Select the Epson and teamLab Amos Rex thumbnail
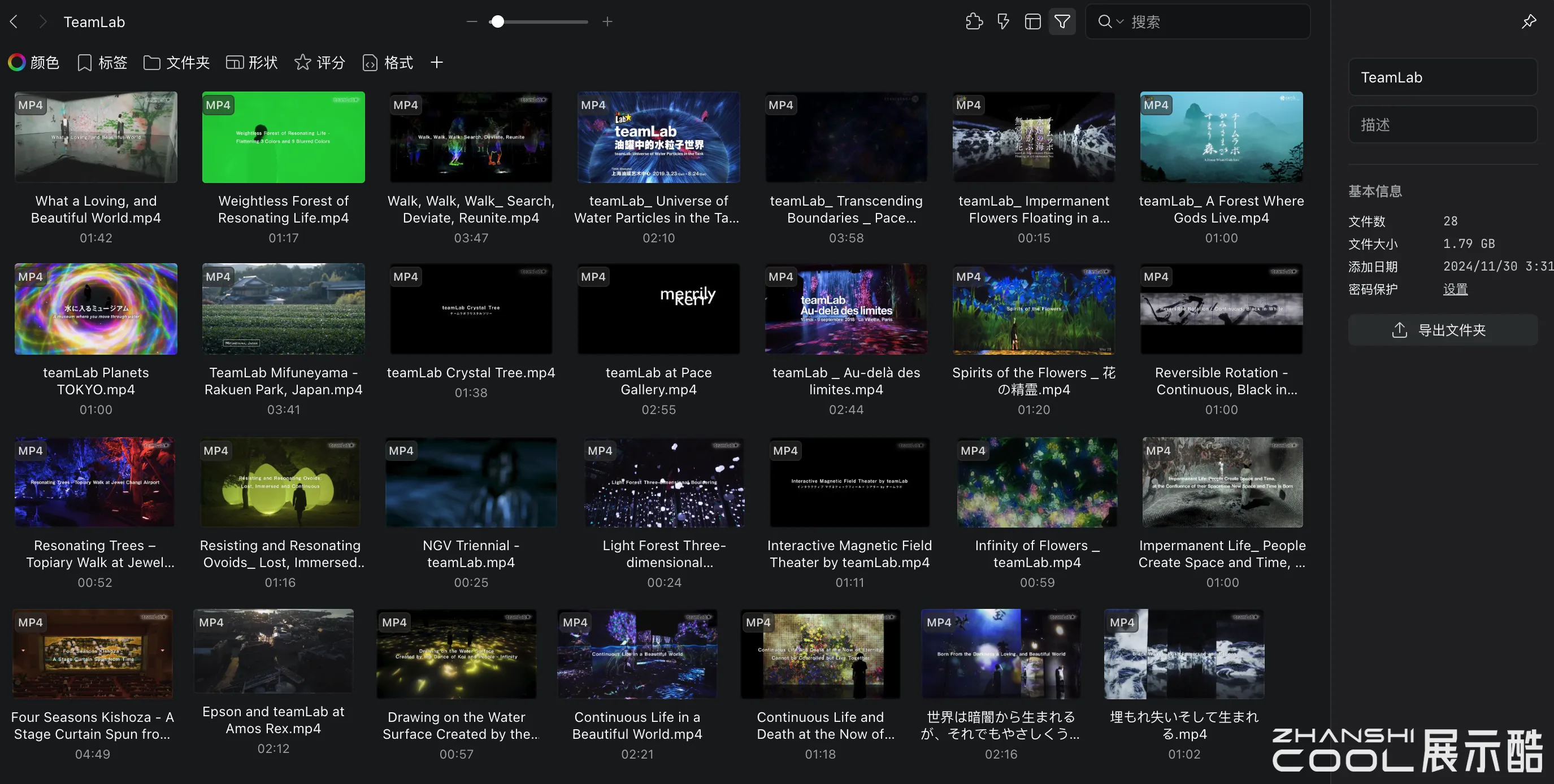Image resolution: width=1554 pixels, height=784 pixels. point(274,651)
